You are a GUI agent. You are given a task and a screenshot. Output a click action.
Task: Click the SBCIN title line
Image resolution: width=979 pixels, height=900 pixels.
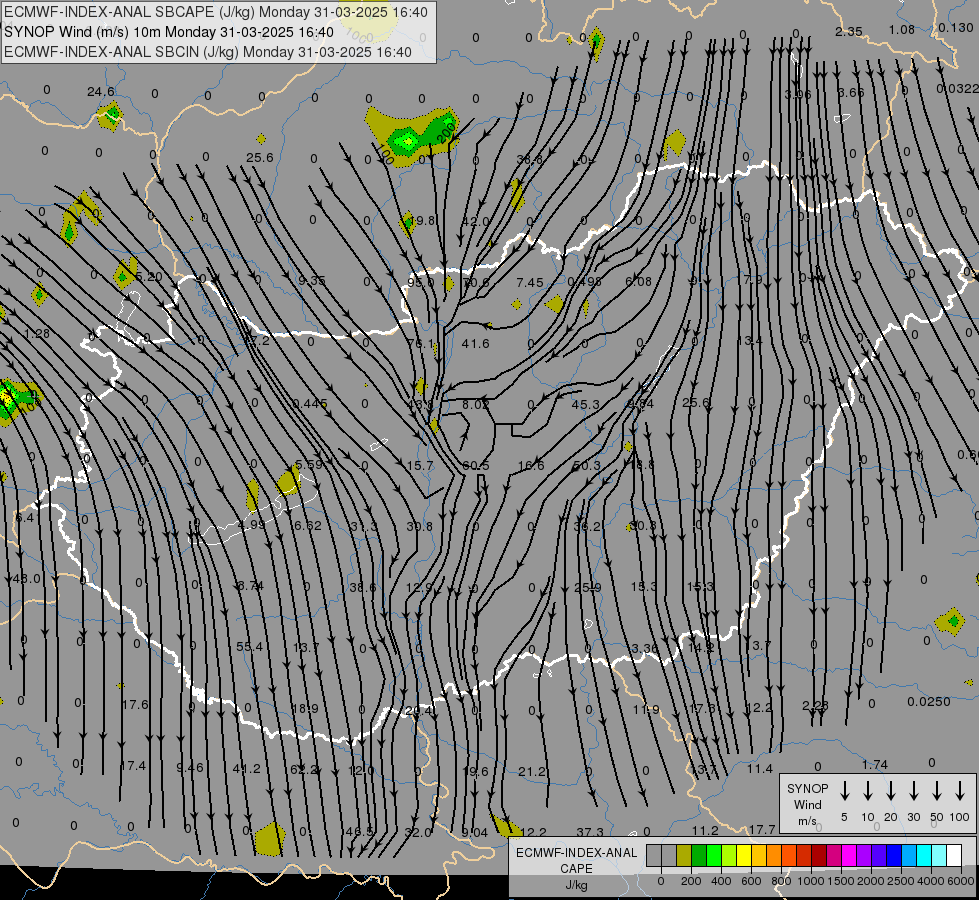pyautogui.click(x=208, y=52)
